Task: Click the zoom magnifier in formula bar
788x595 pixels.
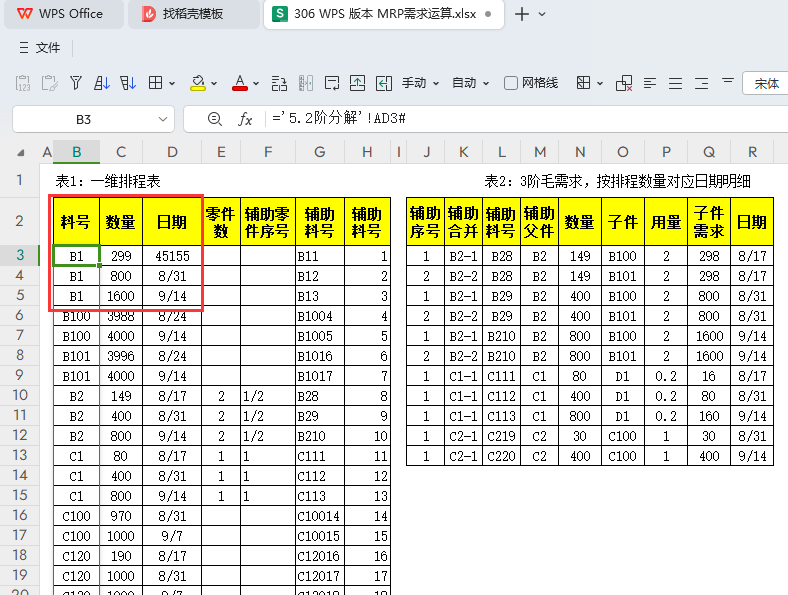Action: (x=215, y=119)
